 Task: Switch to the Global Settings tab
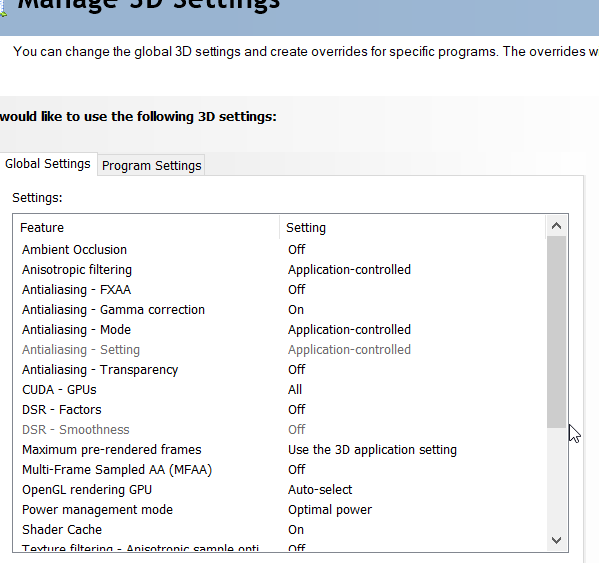pos(47,164)
